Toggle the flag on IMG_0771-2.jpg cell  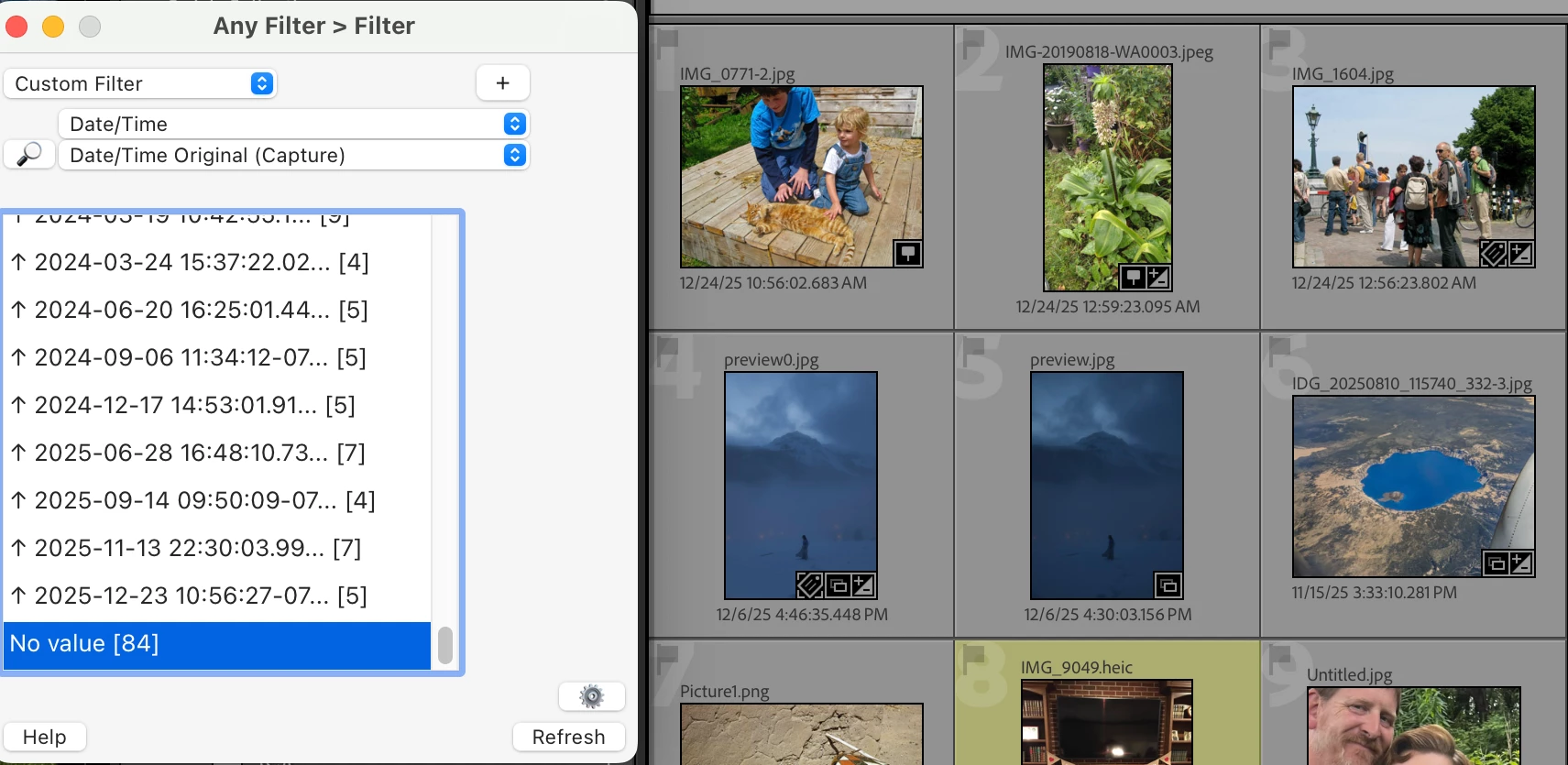click(666, 41)
